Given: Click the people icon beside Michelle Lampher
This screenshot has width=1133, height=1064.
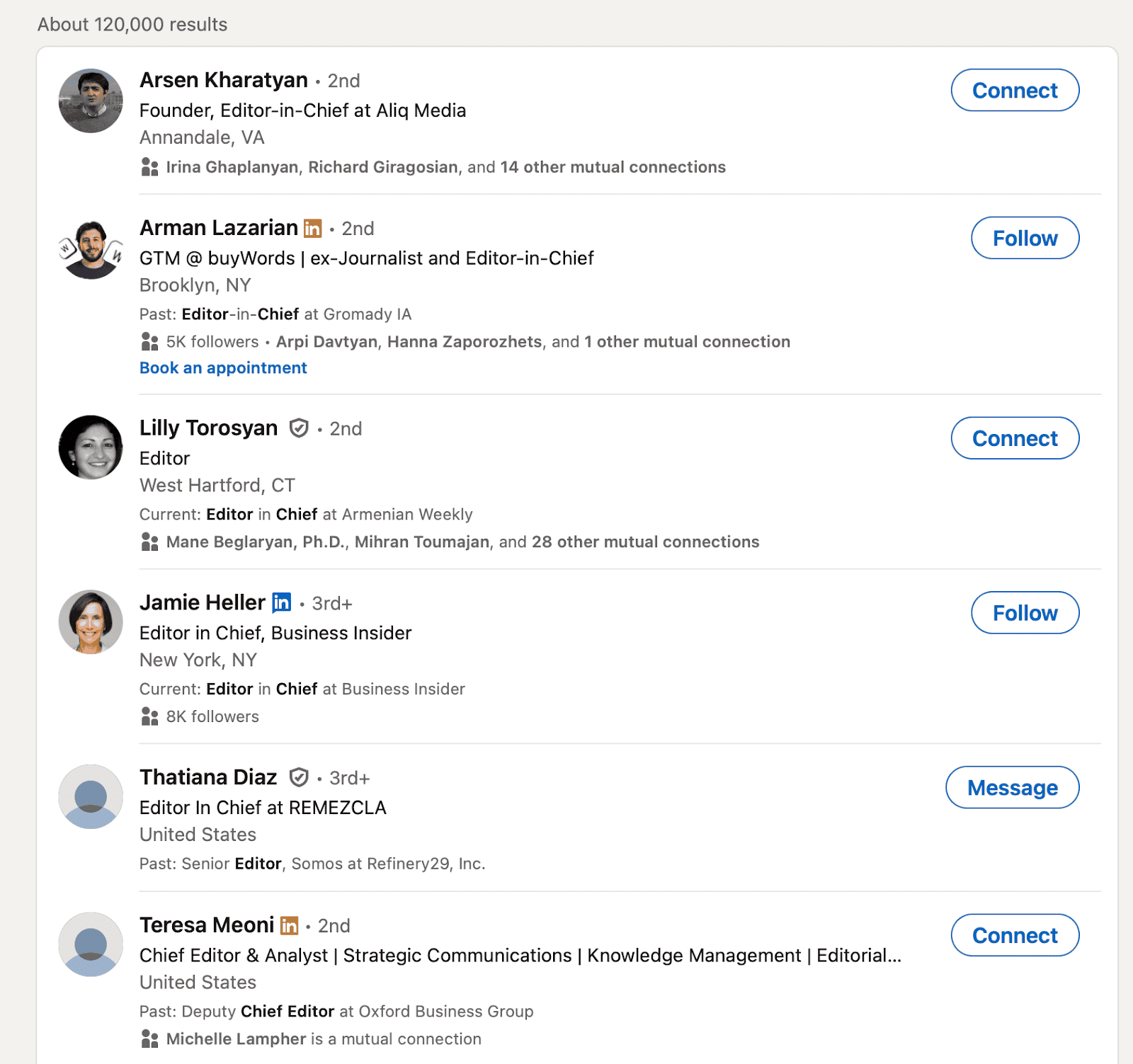Looking at the screenshot, I should pos(149,1039).
